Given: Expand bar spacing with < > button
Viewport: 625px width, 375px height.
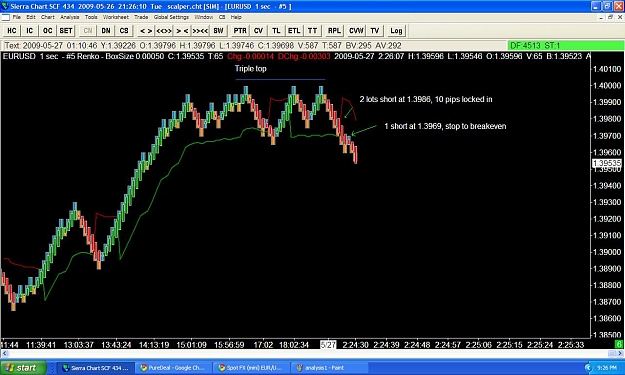Looking at the screenshot, I should [146, 31].
